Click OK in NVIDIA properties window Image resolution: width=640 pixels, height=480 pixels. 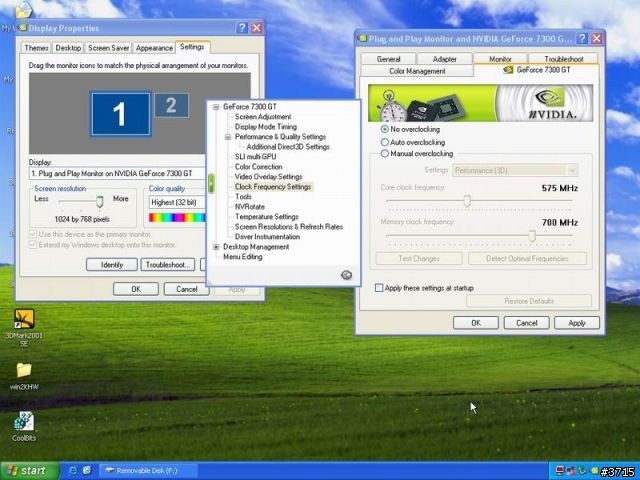tap(476, 323)
